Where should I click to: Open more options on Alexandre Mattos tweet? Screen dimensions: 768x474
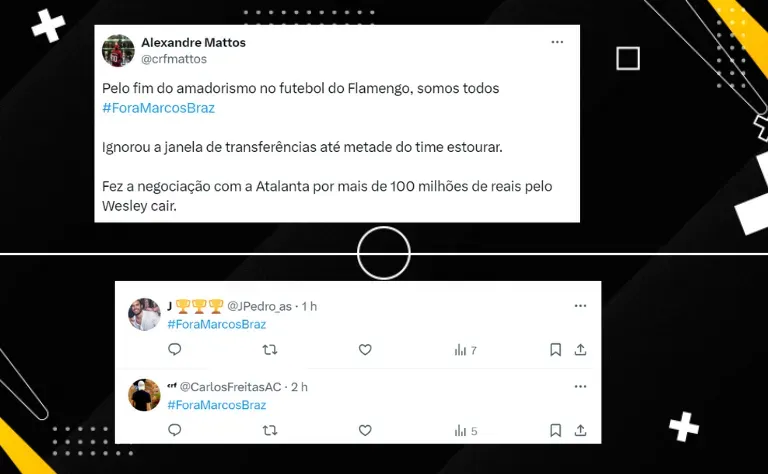(x=557, y=42)
